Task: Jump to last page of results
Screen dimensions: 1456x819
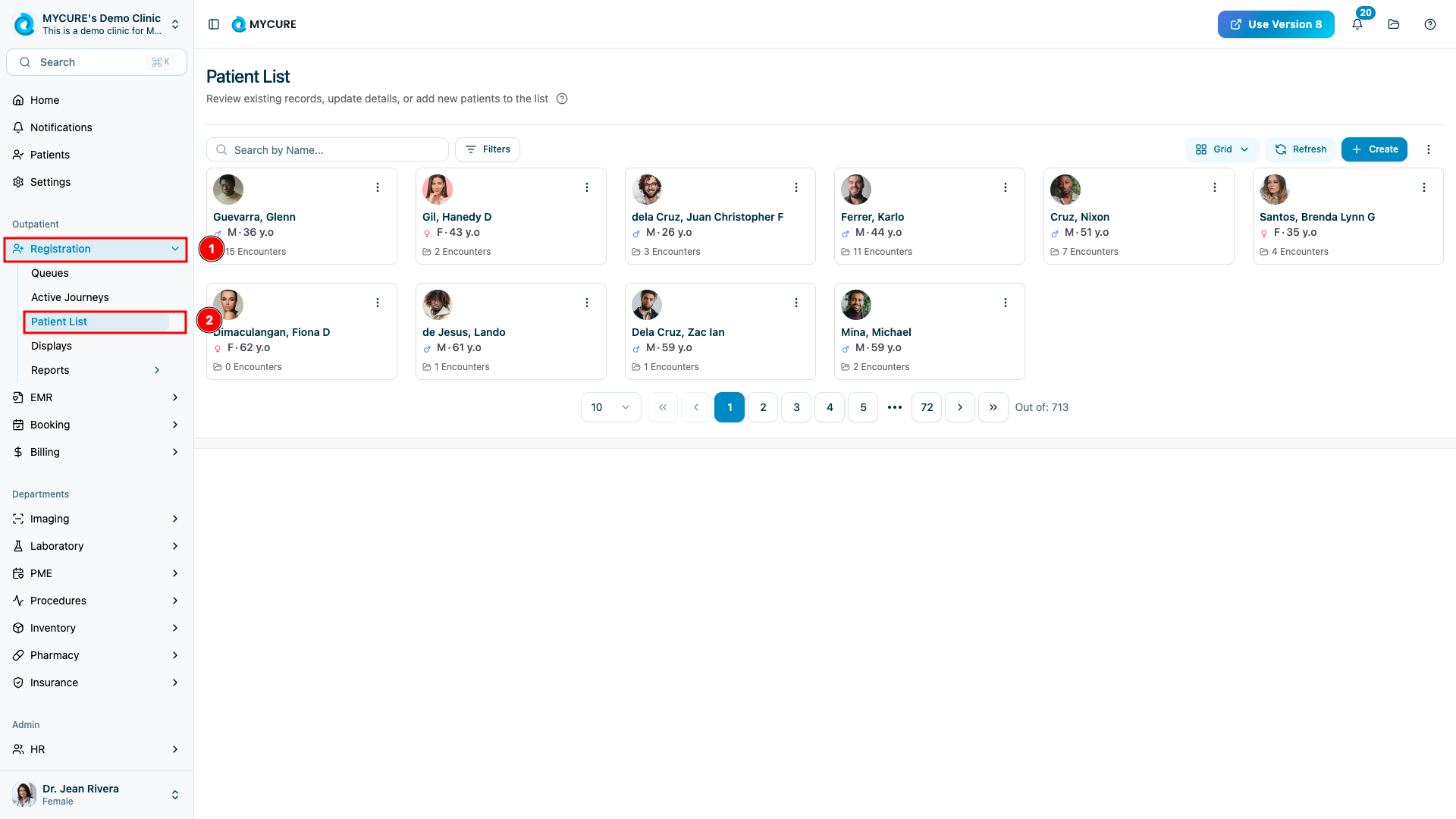Action: 993,407
